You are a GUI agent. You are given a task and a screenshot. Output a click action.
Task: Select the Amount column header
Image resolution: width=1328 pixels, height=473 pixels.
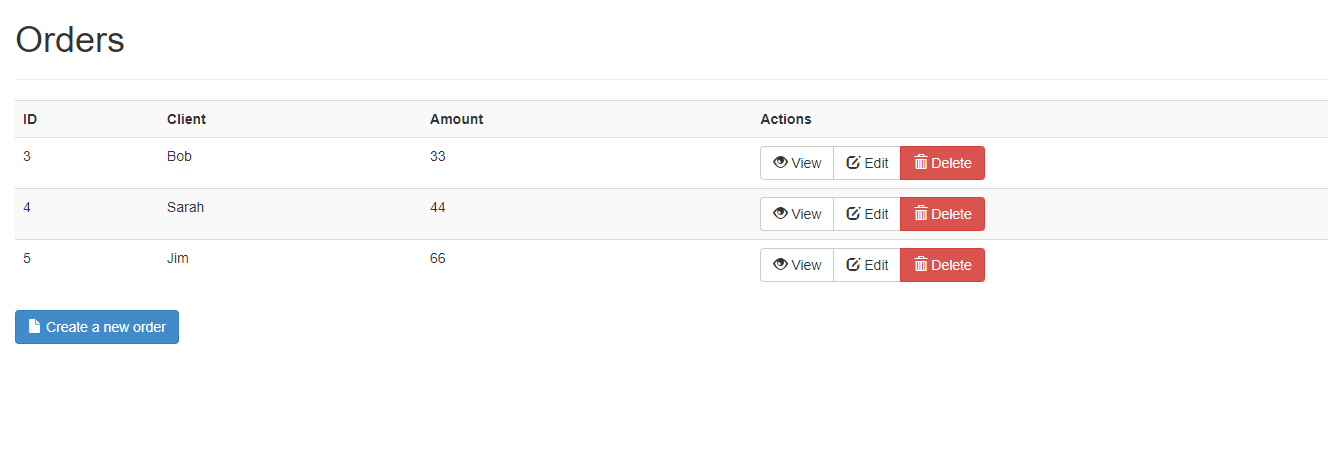[456, 119]
